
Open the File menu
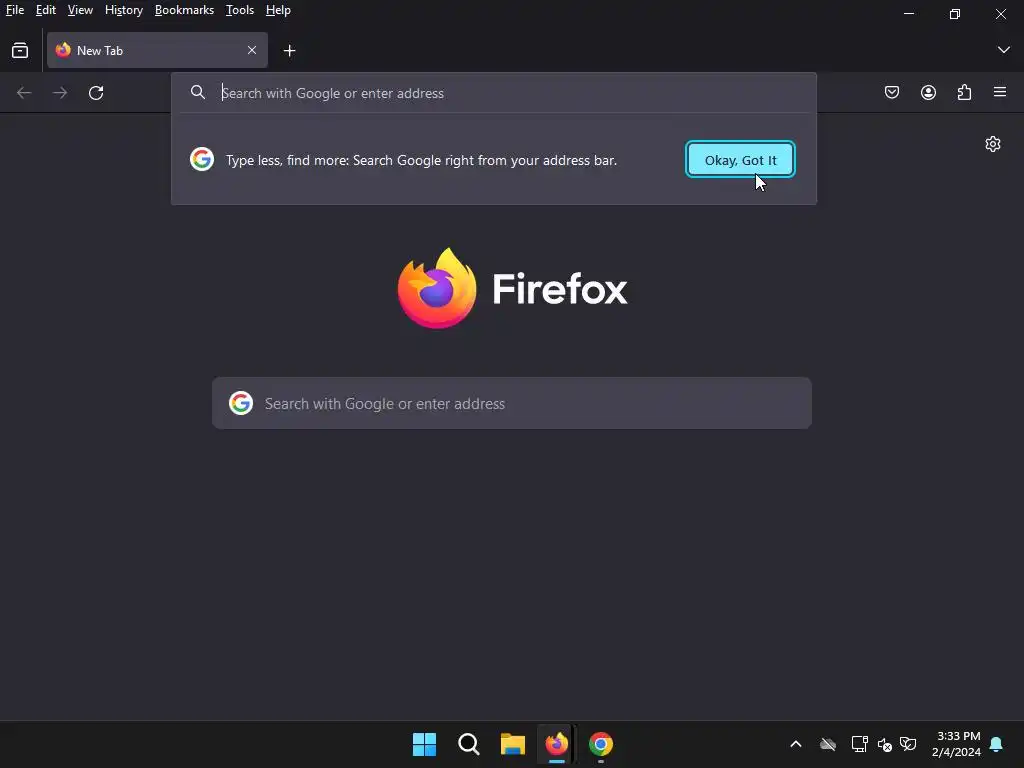coord(14,10)
